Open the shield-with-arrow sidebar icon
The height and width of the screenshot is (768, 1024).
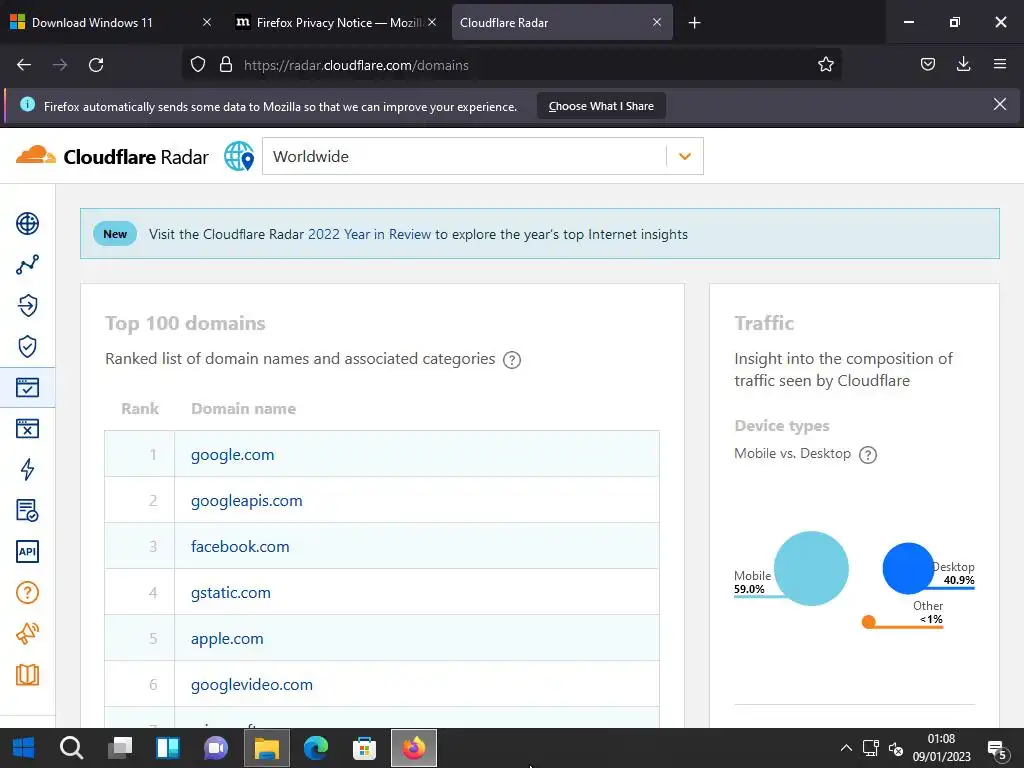(27, 305)
